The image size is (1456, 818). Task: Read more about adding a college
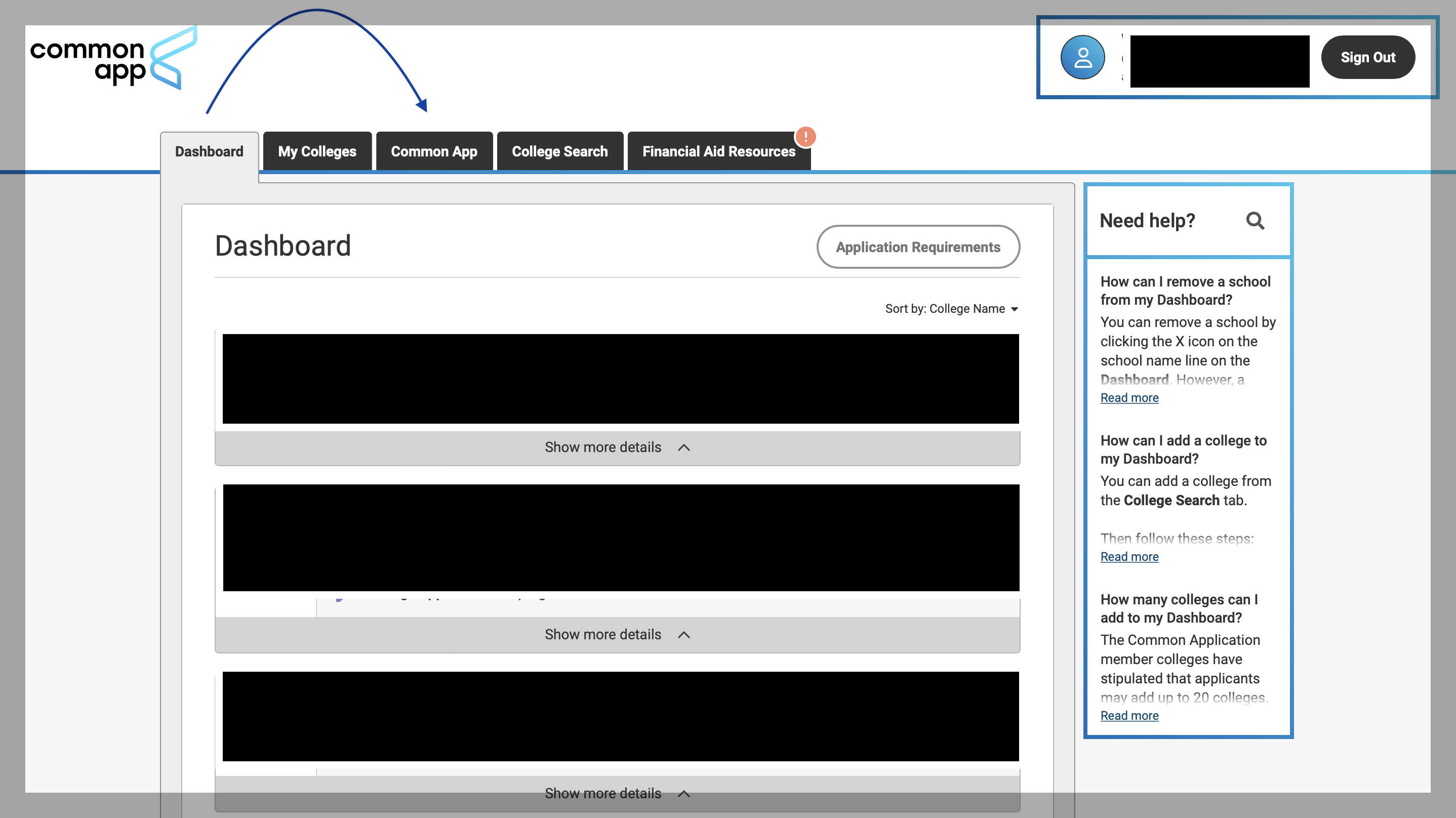tap(1128, 556)
